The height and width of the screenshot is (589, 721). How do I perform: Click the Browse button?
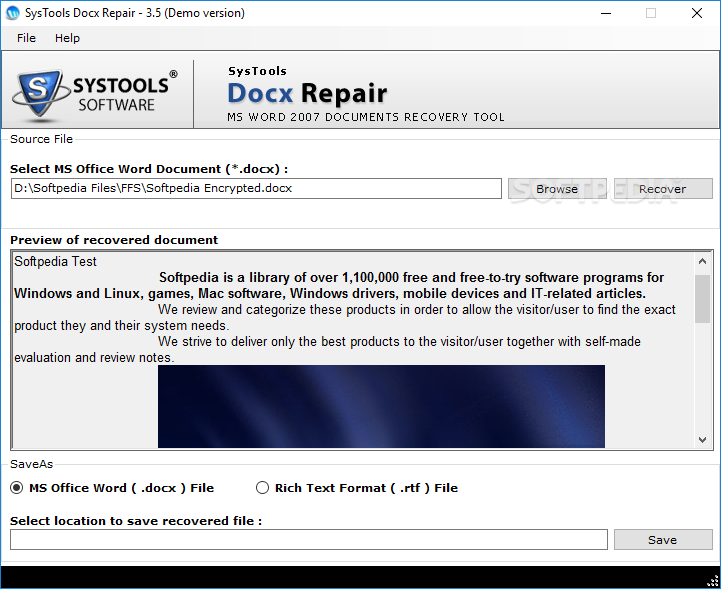(x=557, y=189)
